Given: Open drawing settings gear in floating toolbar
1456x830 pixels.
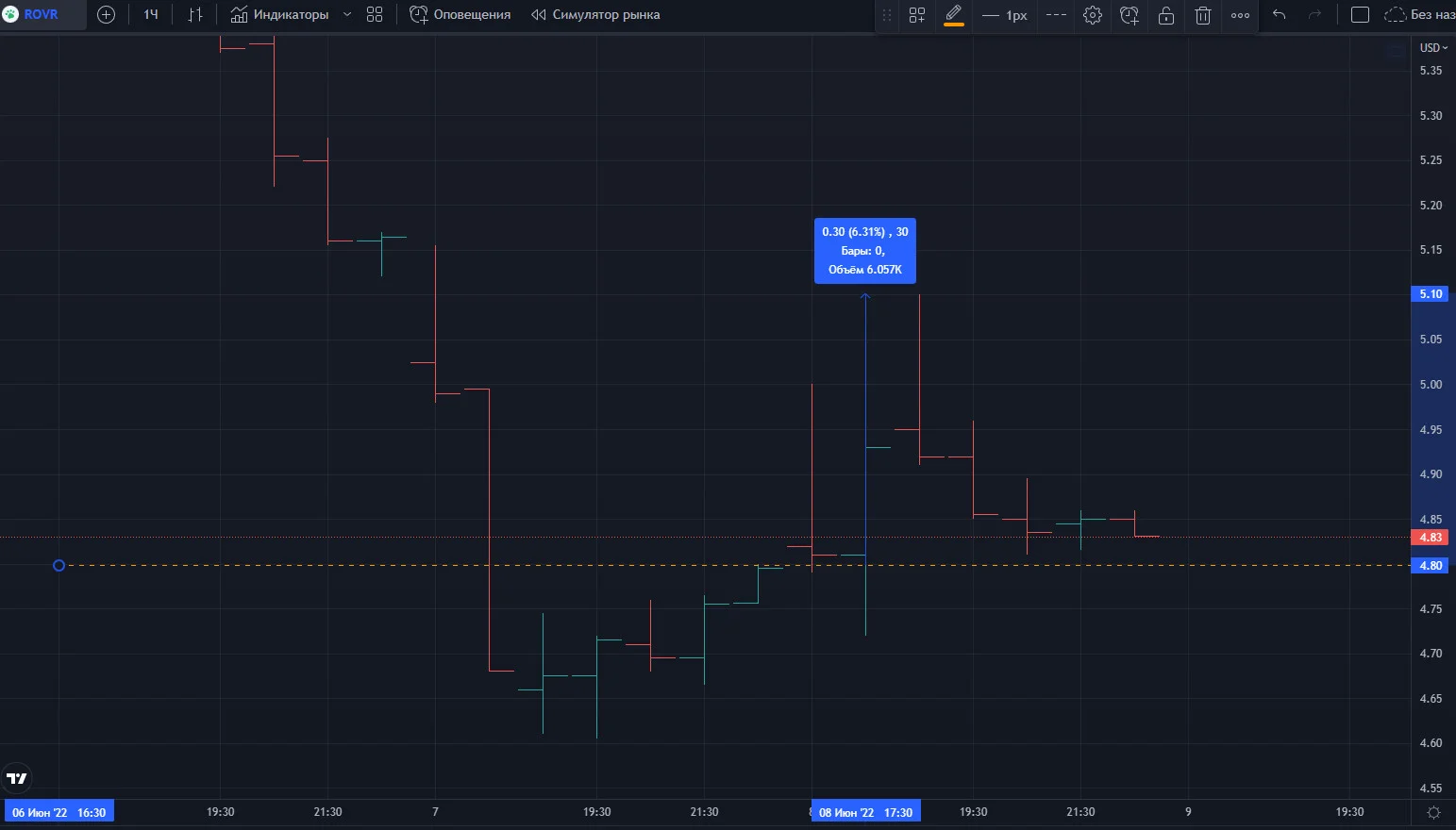Looking at the screenshot, I should click(1093, 15).
